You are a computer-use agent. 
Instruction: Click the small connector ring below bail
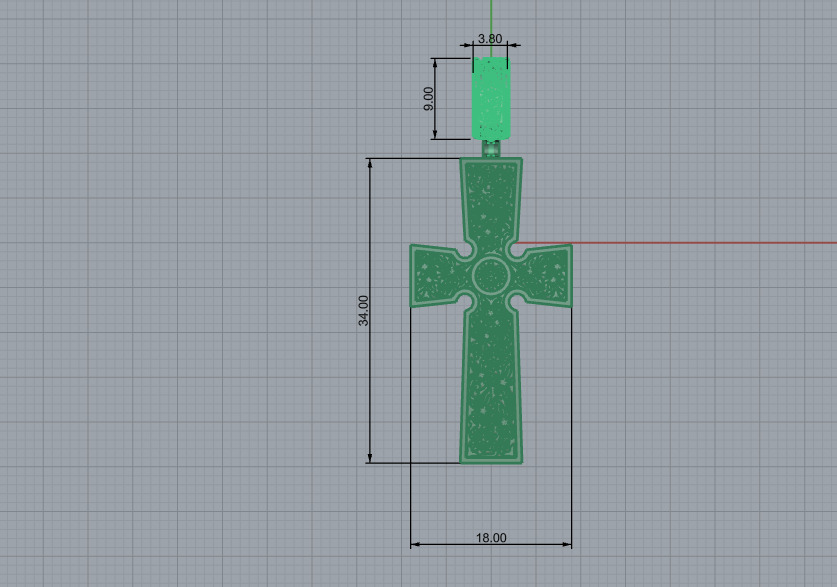[x=491, y=148]
